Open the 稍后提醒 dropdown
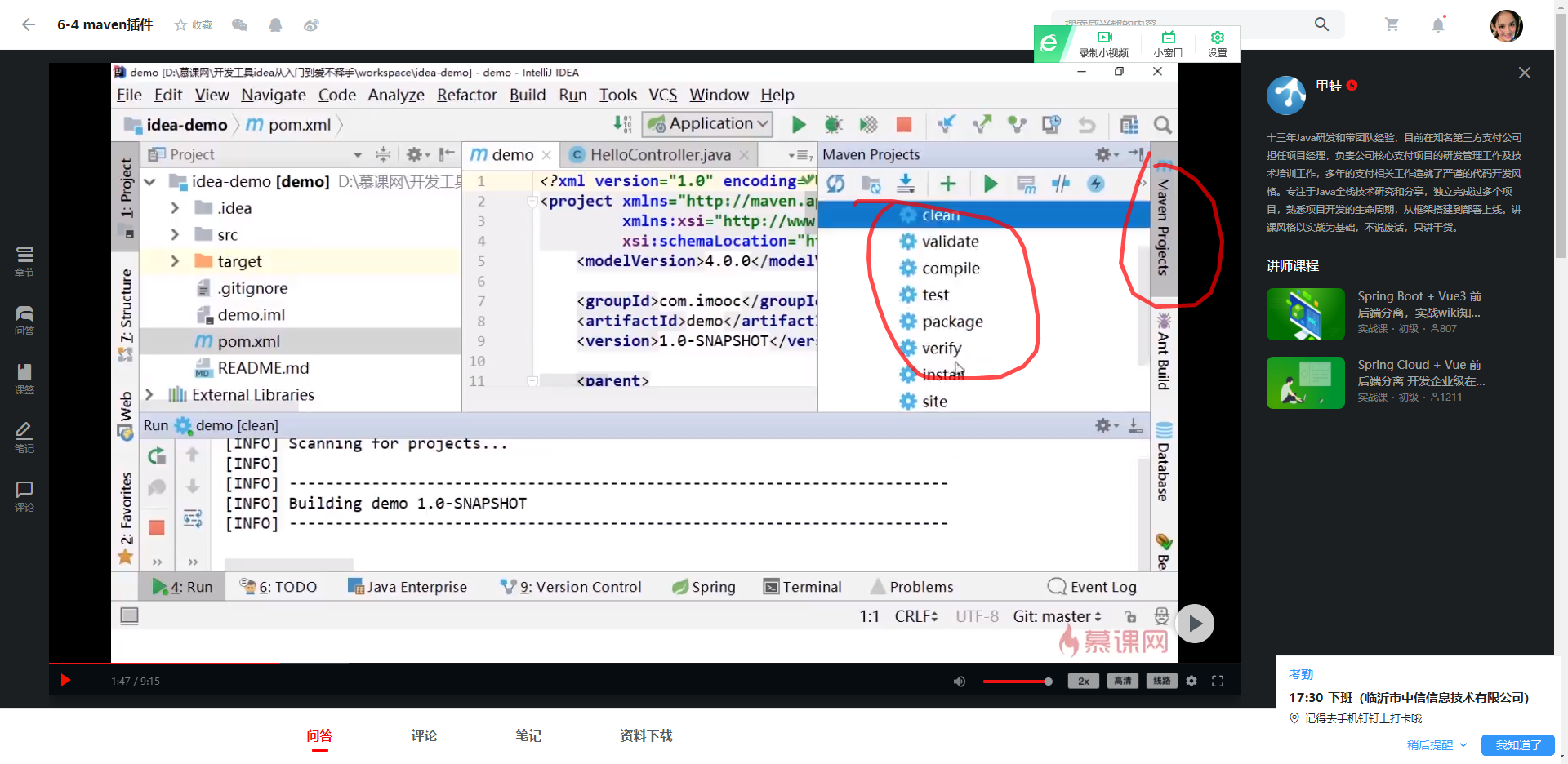Viewport: 1568px width, 764px height. click(x=1437, y=745)
